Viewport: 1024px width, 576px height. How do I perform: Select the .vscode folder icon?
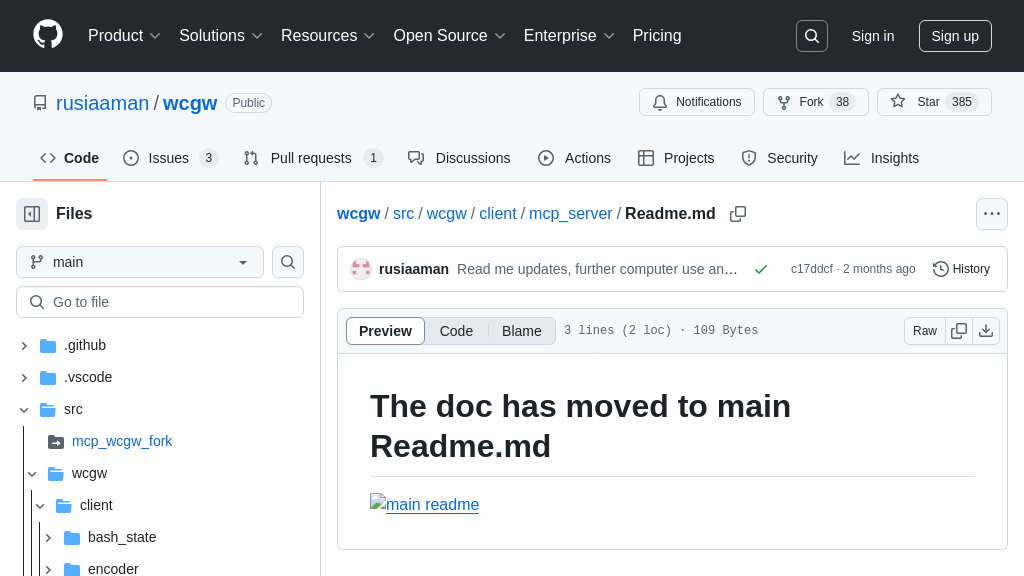point(48,377)
